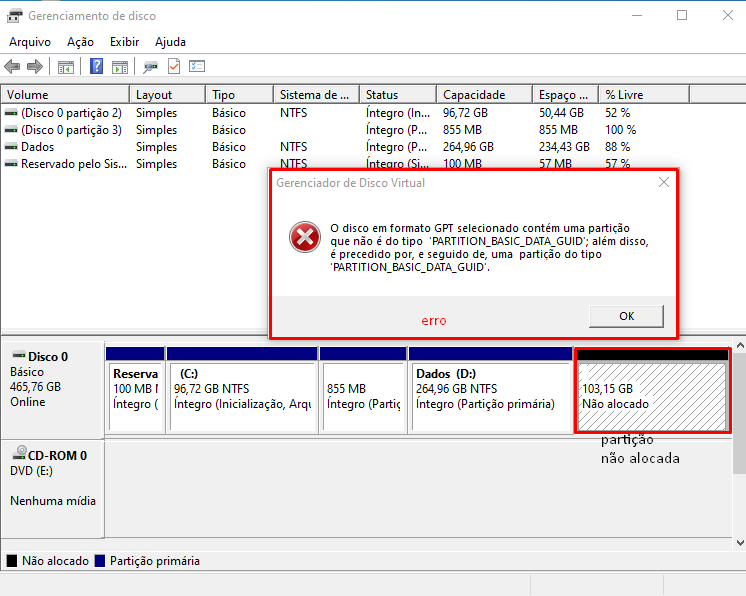This screenshot has height=596, width=746.
Task: Click the scrollbar up arrow in disk pane
Action: point(740,345)
